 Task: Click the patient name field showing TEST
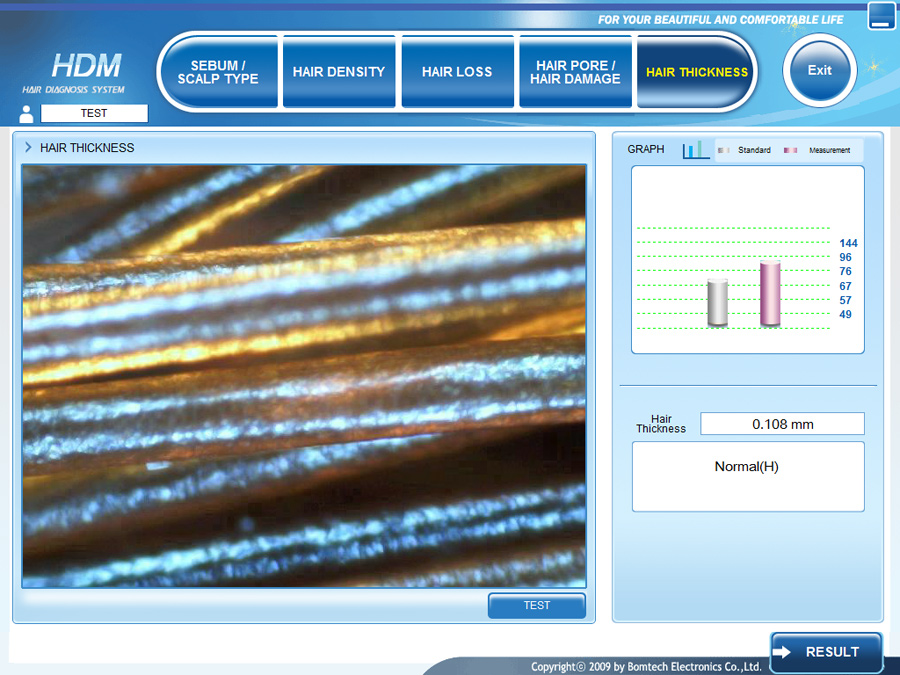pyautogui.click(x=94, y=114)
